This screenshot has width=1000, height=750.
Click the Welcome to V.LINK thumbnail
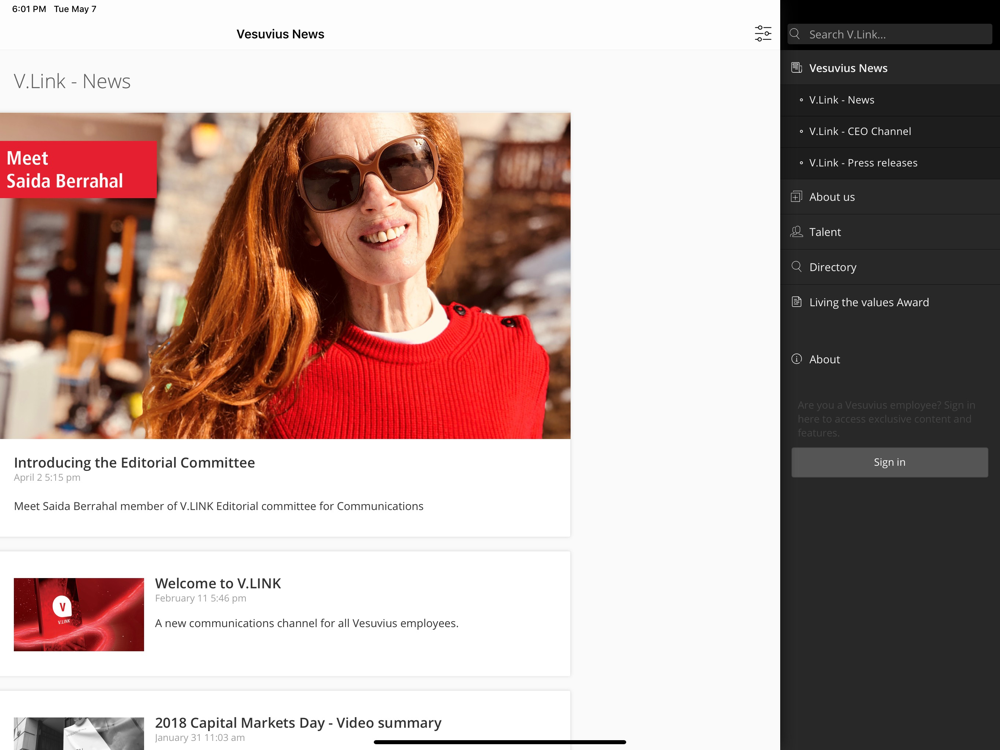79,614
